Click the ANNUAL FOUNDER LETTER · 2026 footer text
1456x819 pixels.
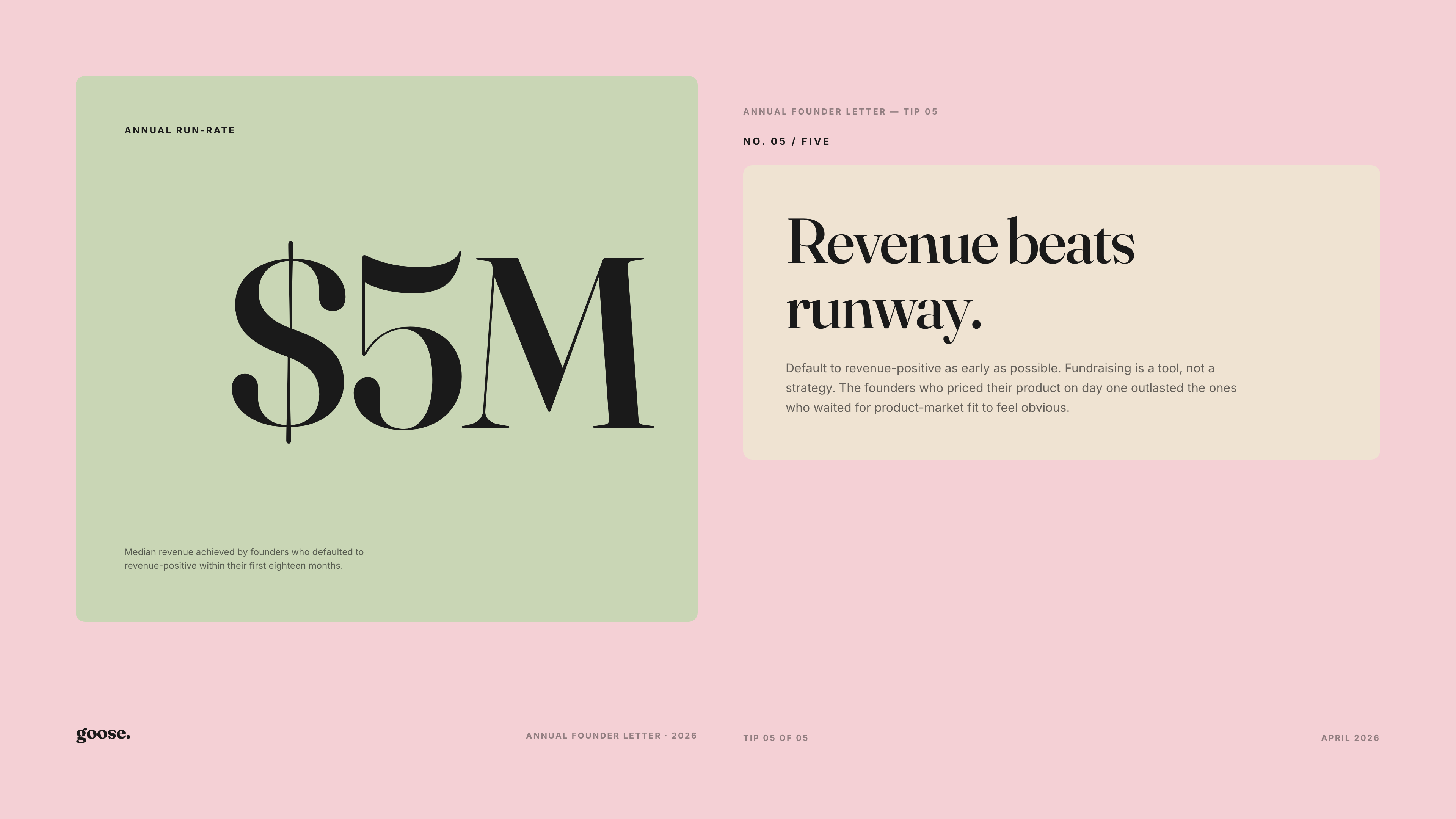tap(611, 736)
